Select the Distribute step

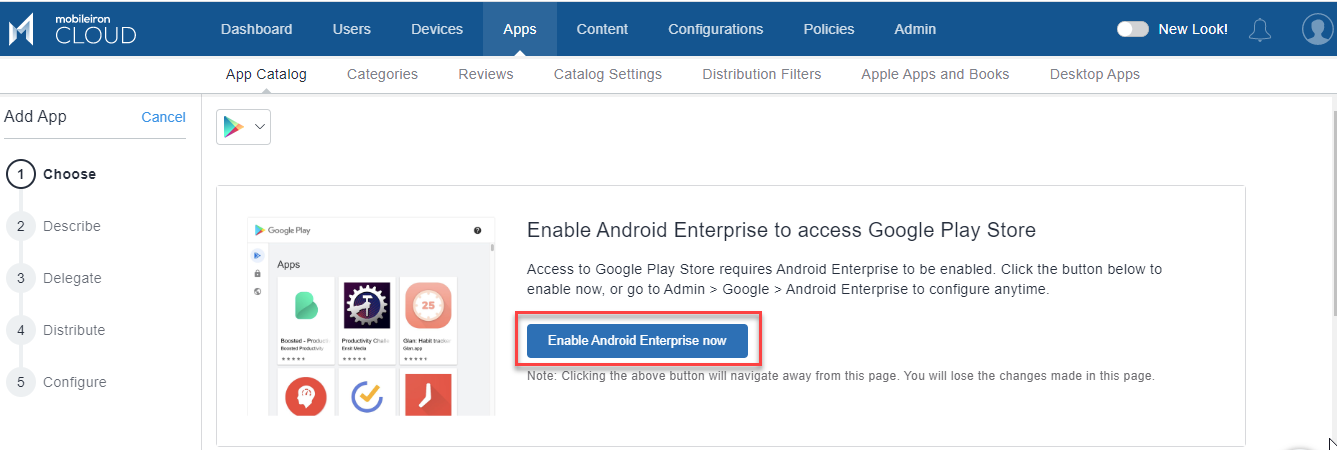pos(73,330)
